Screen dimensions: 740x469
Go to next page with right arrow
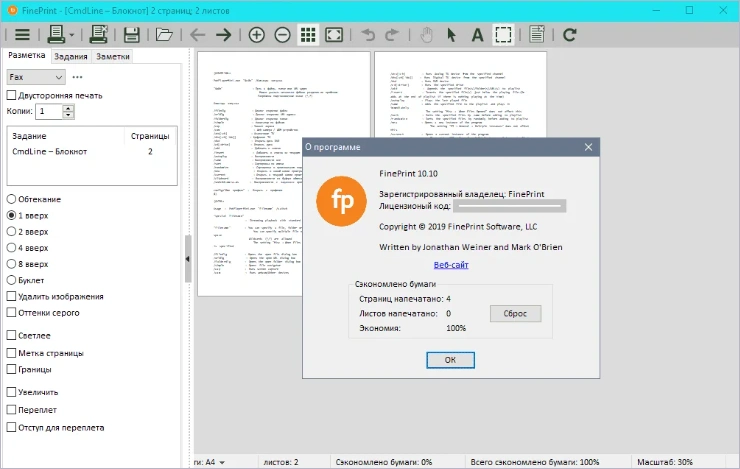[x=223, y=35]
